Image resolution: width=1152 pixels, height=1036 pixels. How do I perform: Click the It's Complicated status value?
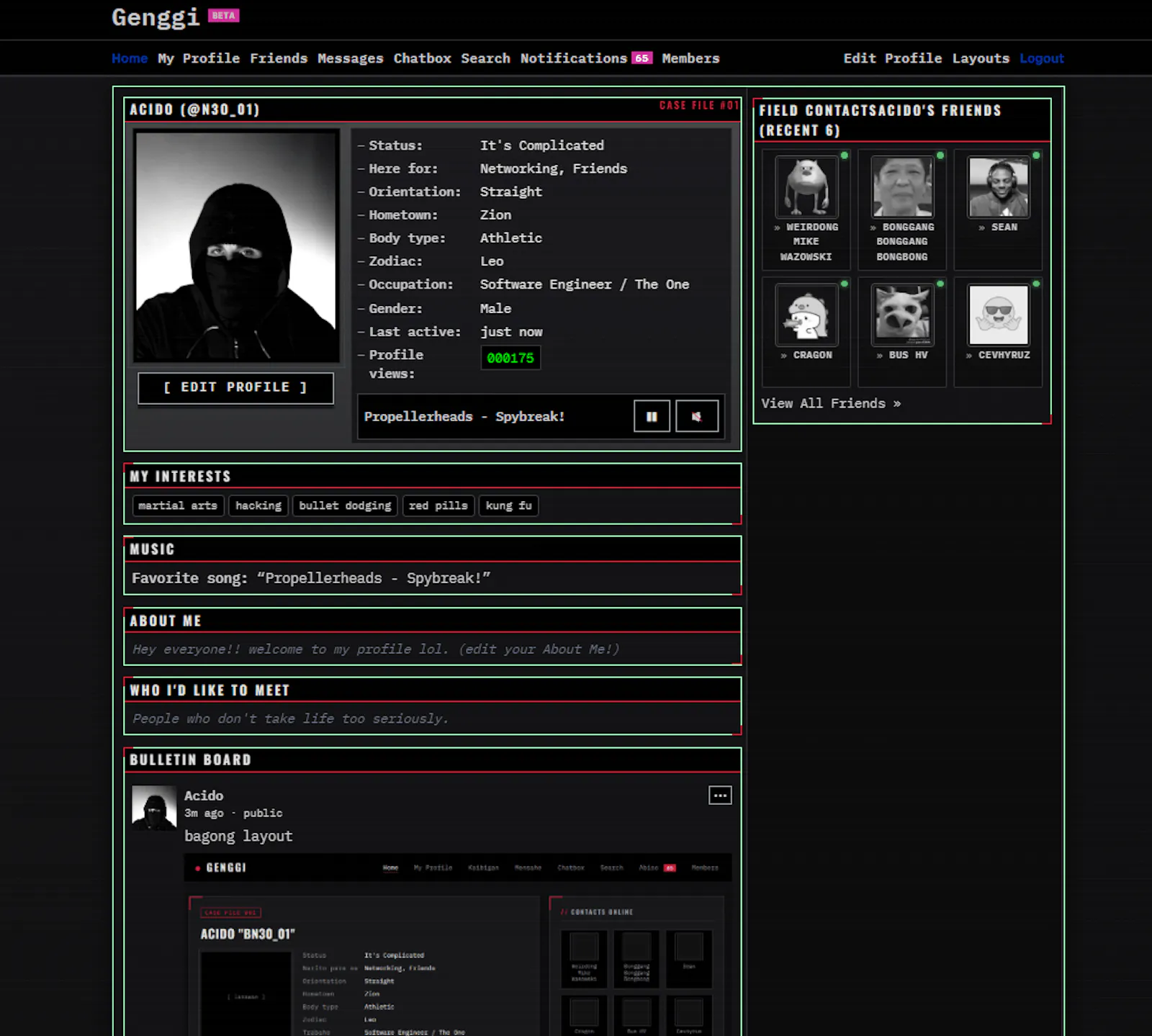coord(542,145)
